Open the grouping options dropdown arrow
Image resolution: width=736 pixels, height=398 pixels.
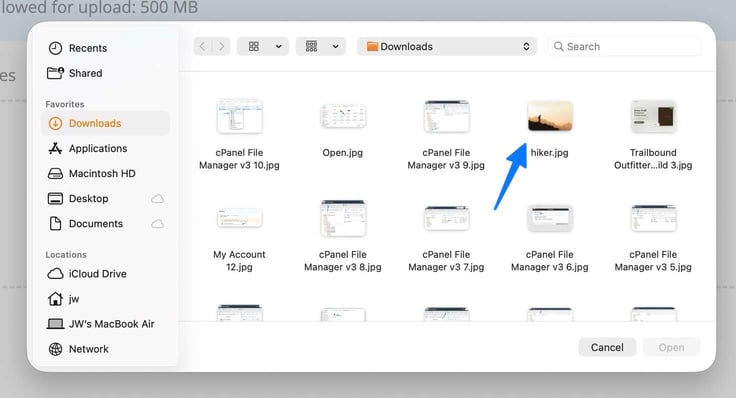tap(336, 46)
